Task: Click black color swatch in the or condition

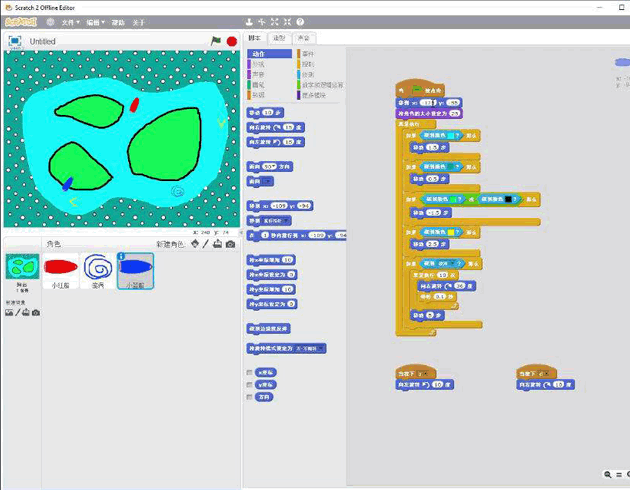Action: pyautogui.click(x=508, y=199)
